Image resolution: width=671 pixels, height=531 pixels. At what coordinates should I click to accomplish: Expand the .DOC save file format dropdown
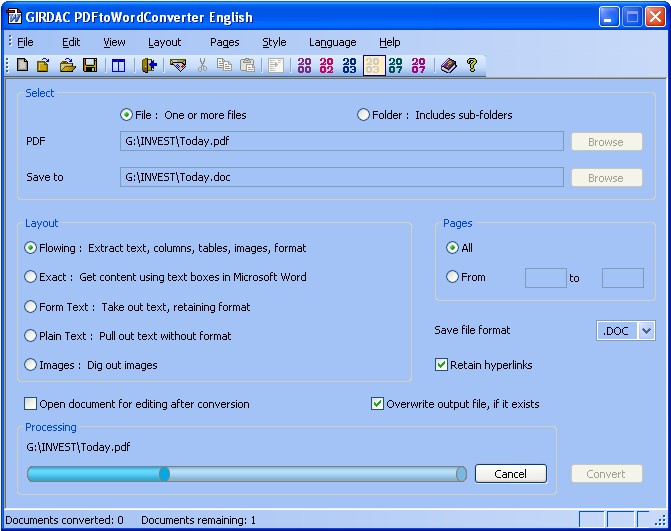coord(646,331)
